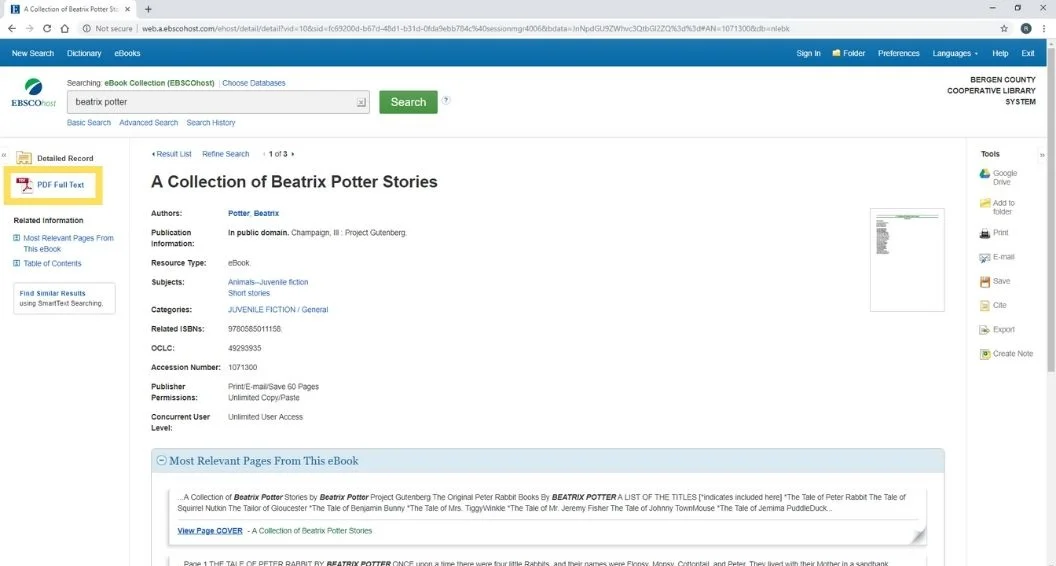Click Animals--Juvenile fiction subject link
This screenshot has height=566, width=1056.
point(268,282)
